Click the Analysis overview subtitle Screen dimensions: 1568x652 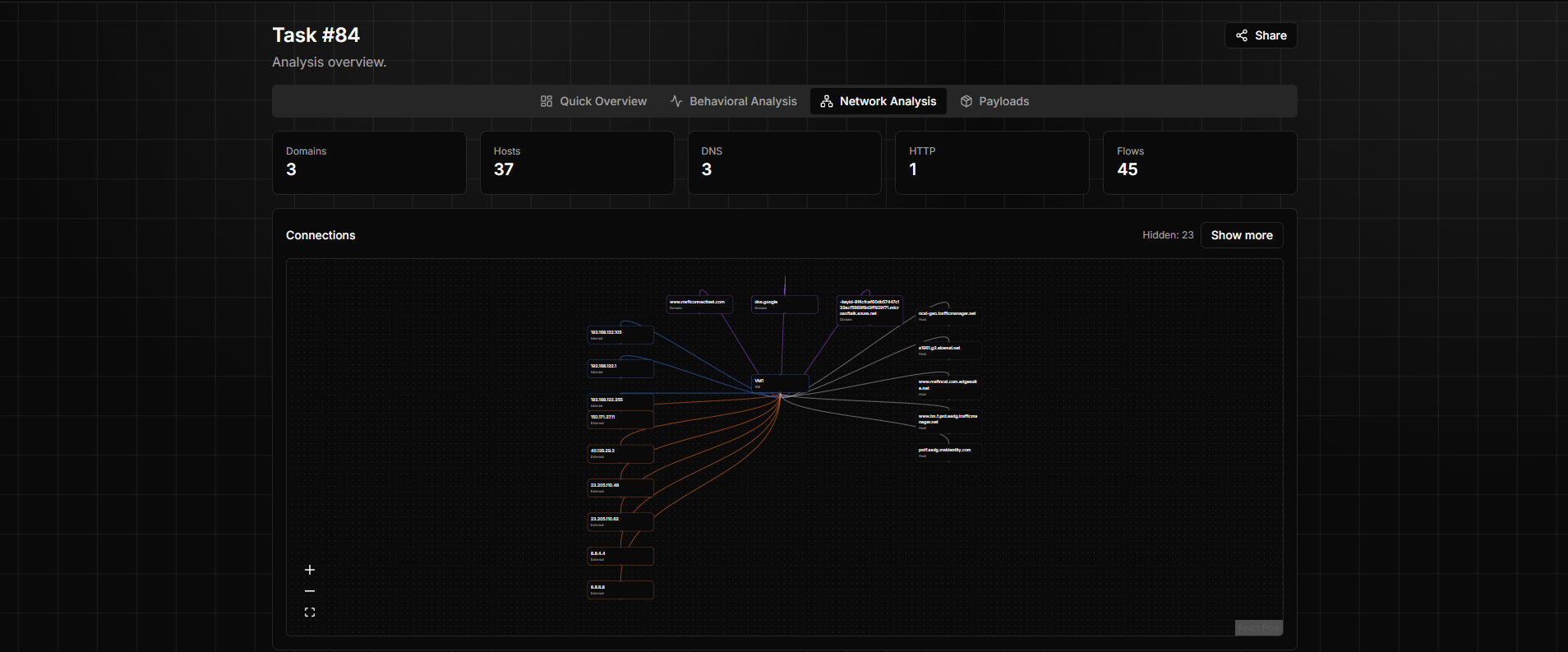point(330,62)
